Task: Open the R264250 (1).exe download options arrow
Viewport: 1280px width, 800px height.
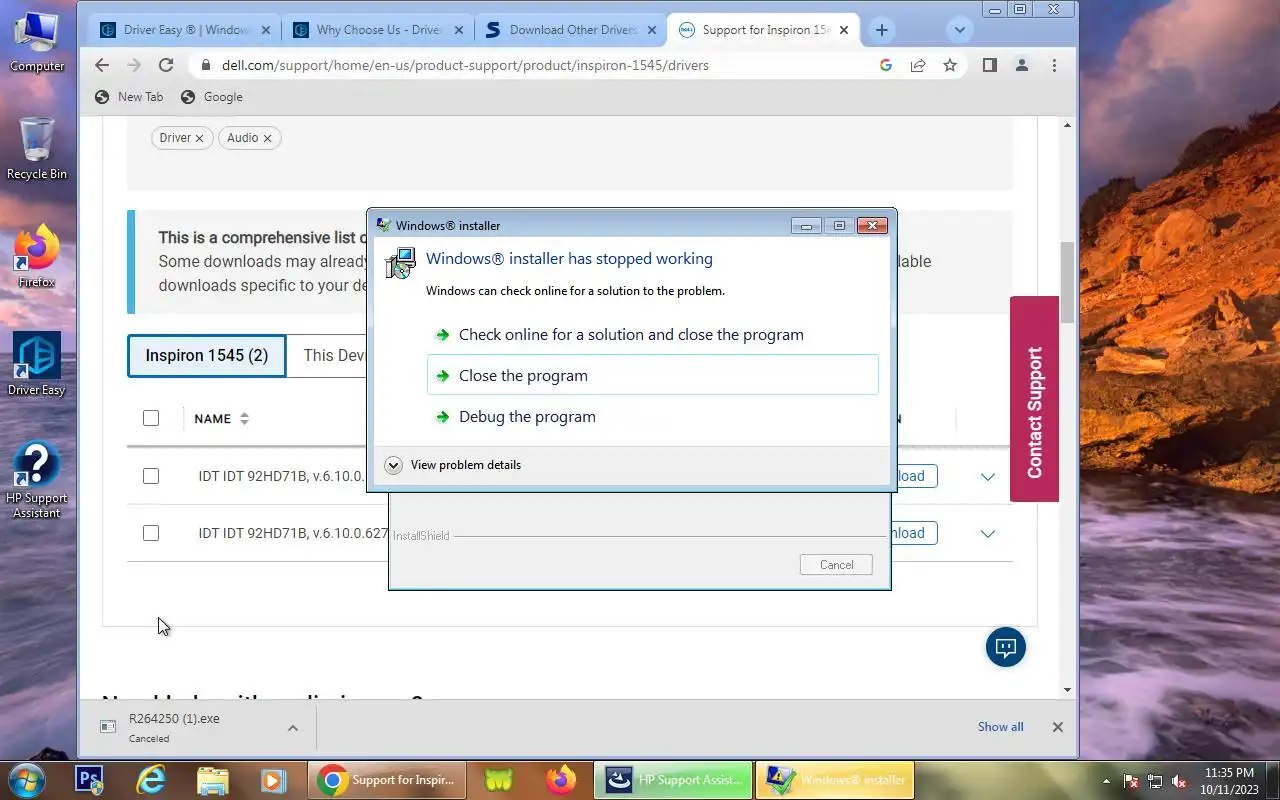Action: 293,727
